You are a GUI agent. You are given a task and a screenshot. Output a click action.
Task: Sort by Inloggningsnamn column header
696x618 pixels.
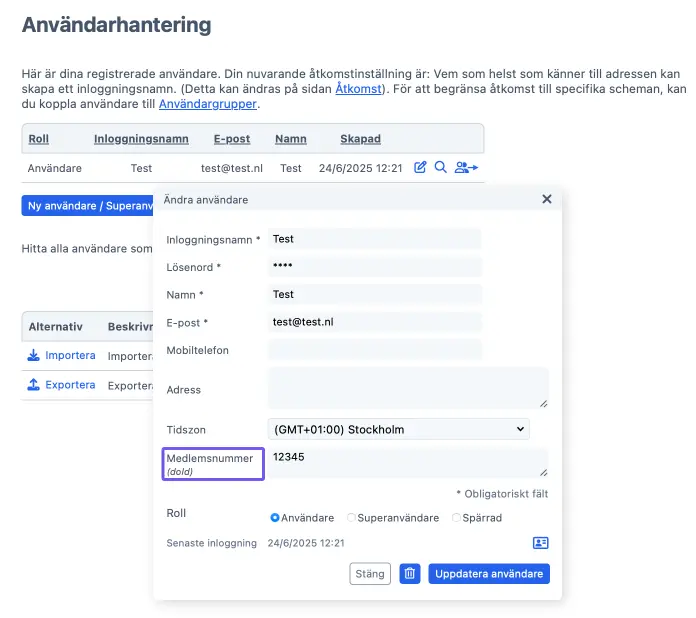pyautogui.click(x=141, y=139)
